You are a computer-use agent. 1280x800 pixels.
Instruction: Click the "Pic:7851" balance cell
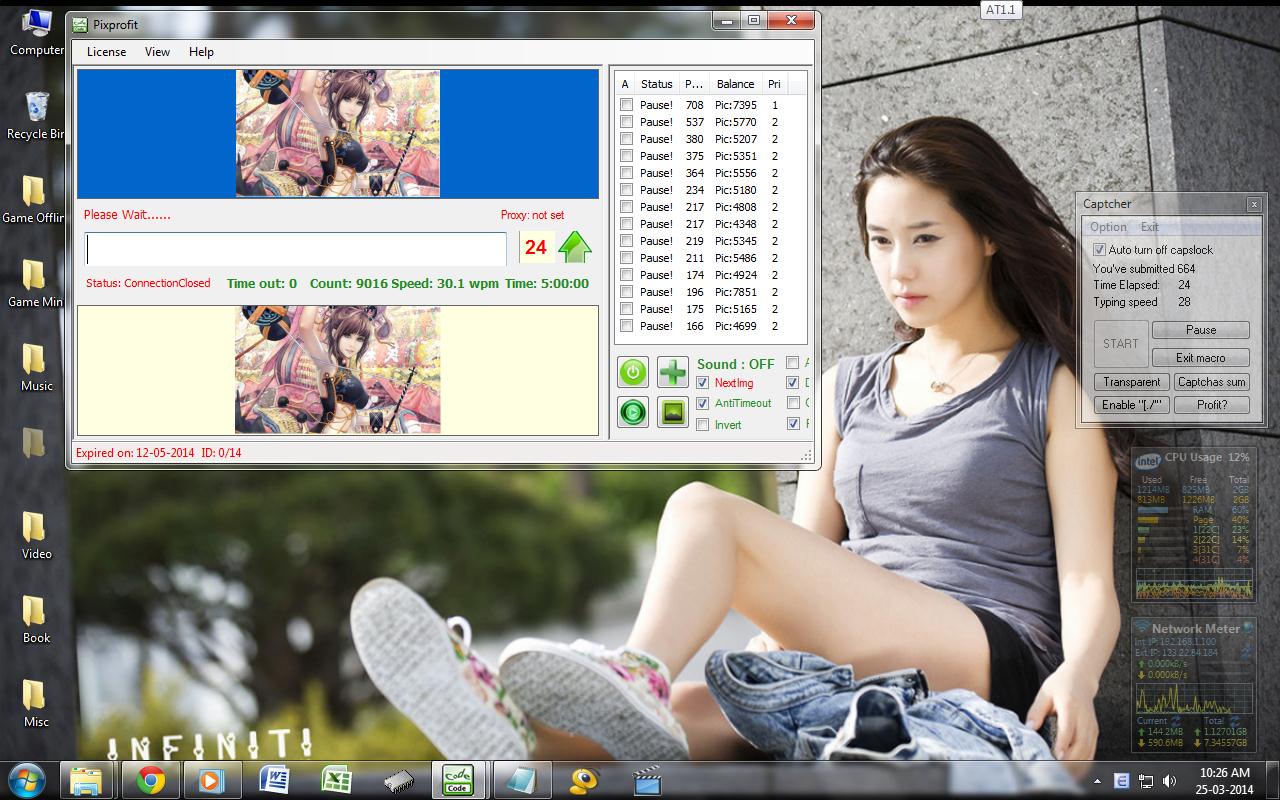[736, 292]
